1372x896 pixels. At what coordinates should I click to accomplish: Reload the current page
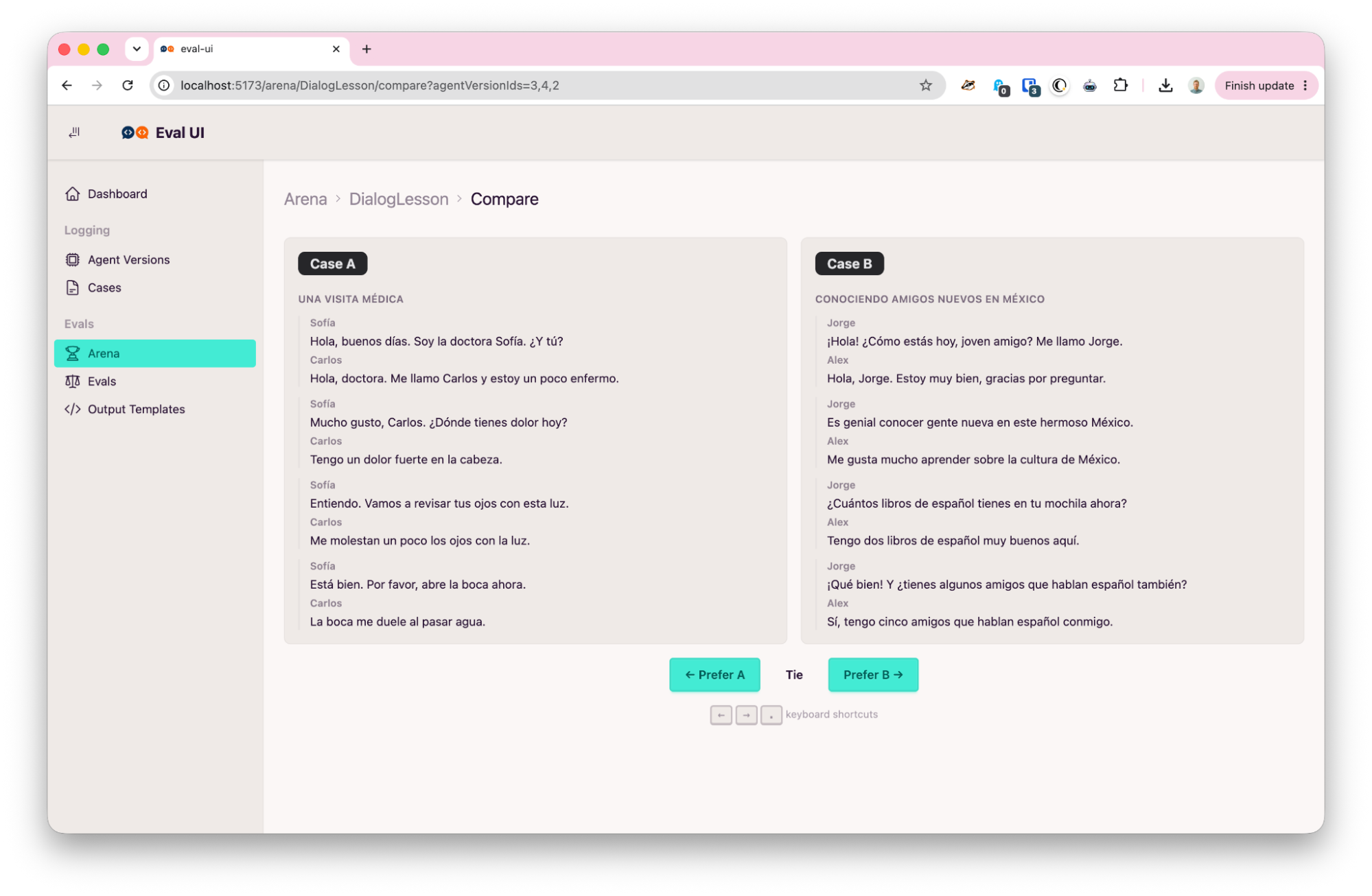[x=128, y=85]
